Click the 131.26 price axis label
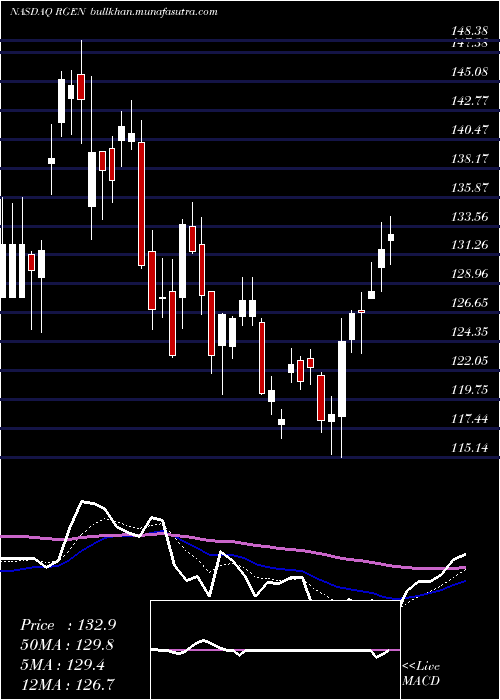The image size is (500, 700). [469, 245]
